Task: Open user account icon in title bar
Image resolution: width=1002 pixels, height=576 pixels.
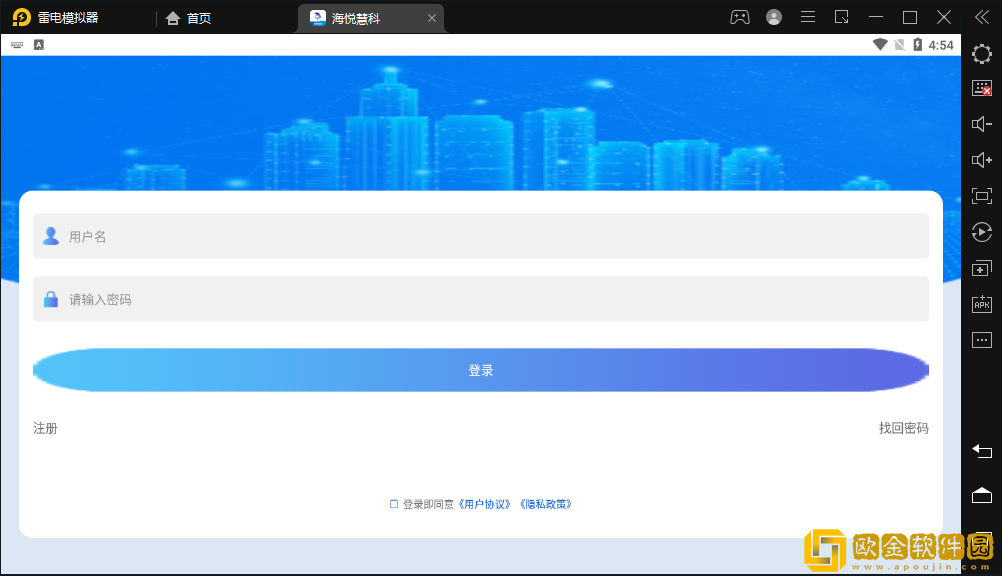Action: (774, 17)
